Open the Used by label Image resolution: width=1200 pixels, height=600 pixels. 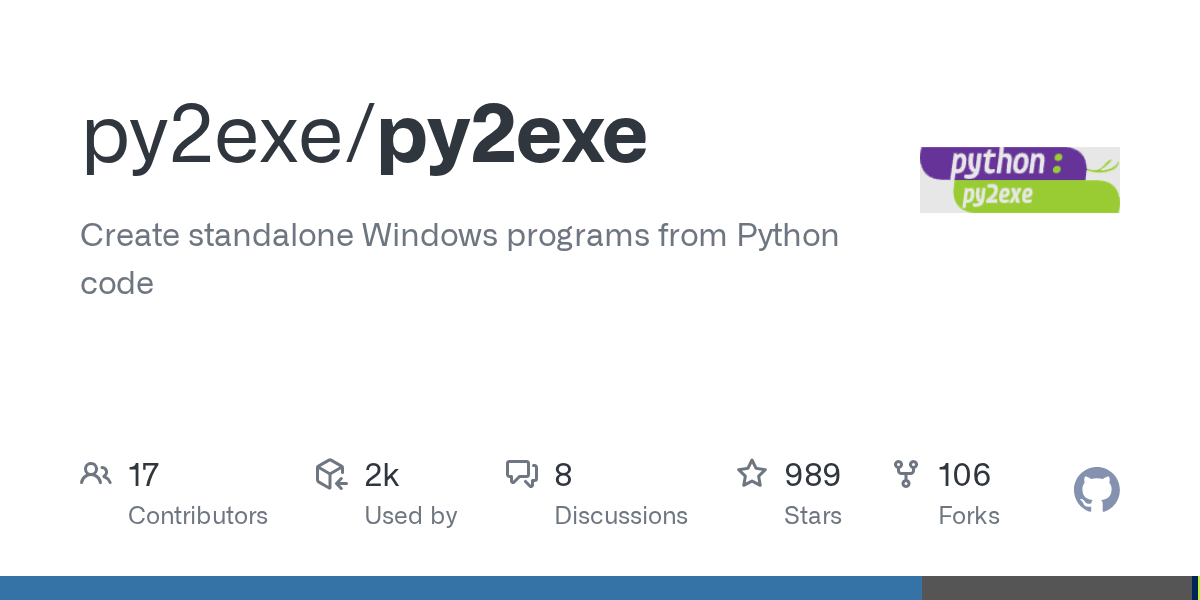[410, 516]
